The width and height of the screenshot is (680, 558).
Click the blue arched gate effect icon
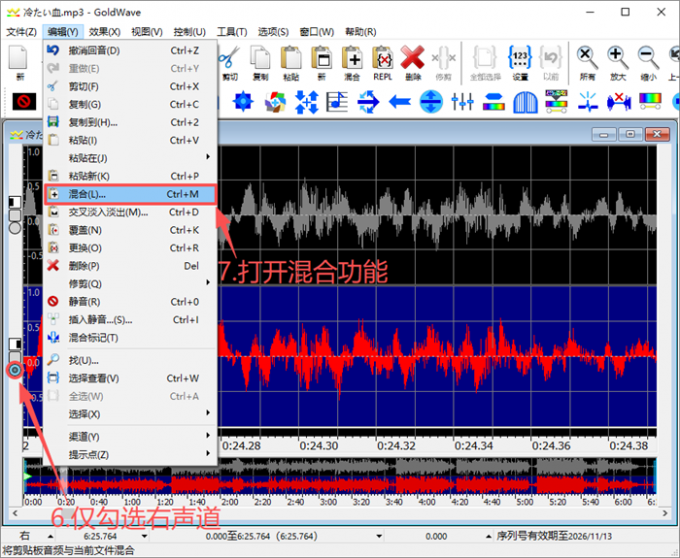(x=525, y=102)
